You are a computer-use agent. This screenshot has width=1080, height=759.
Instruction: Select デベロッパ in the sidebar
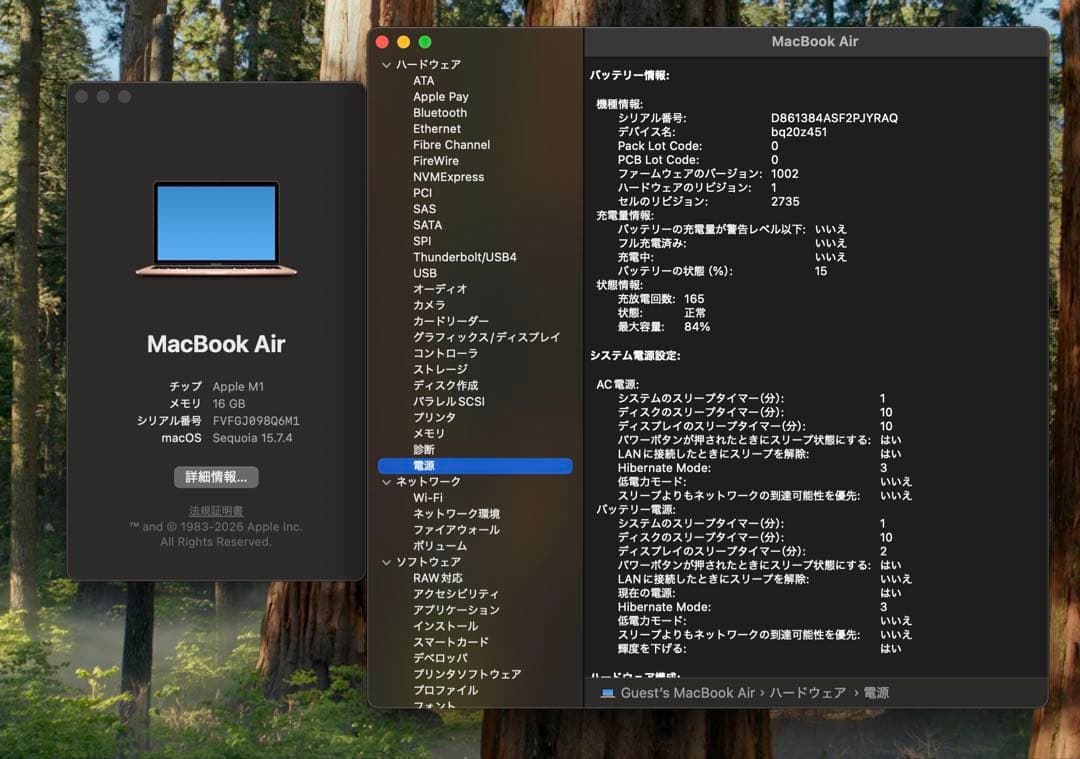point(440,658)
